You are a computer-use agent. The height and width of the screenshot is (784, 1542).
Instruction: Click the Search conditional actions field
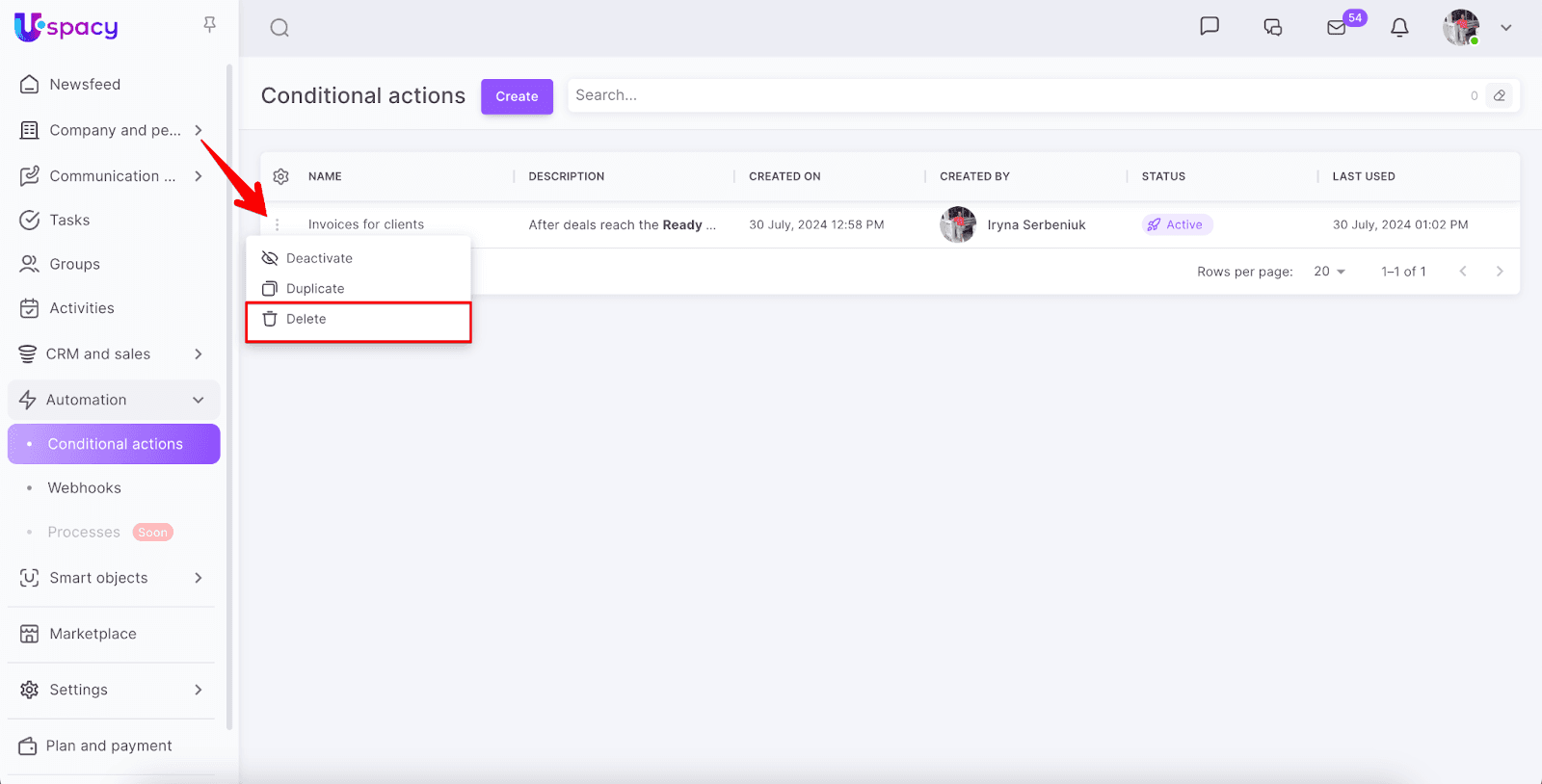1012,95
